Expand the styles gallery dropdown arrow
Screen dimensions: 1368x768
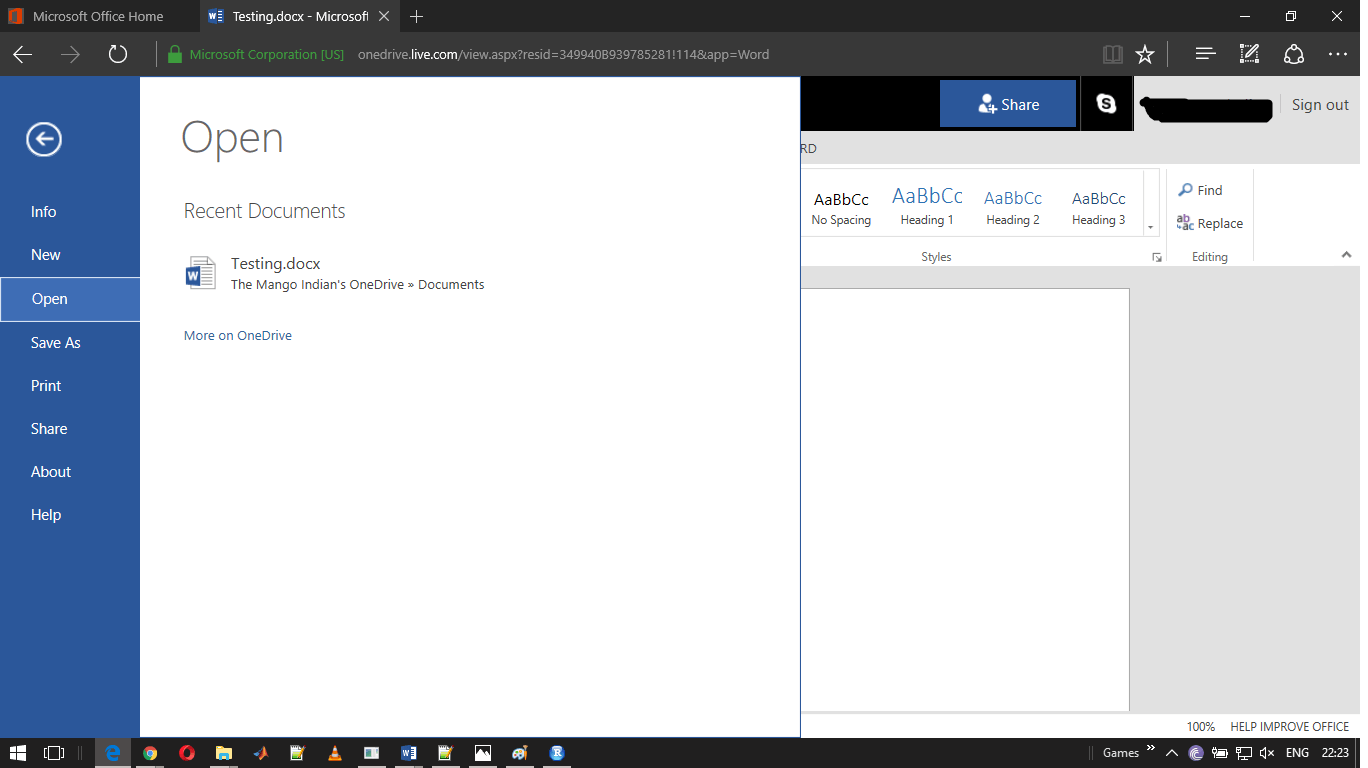click(x=1151, y=227)
